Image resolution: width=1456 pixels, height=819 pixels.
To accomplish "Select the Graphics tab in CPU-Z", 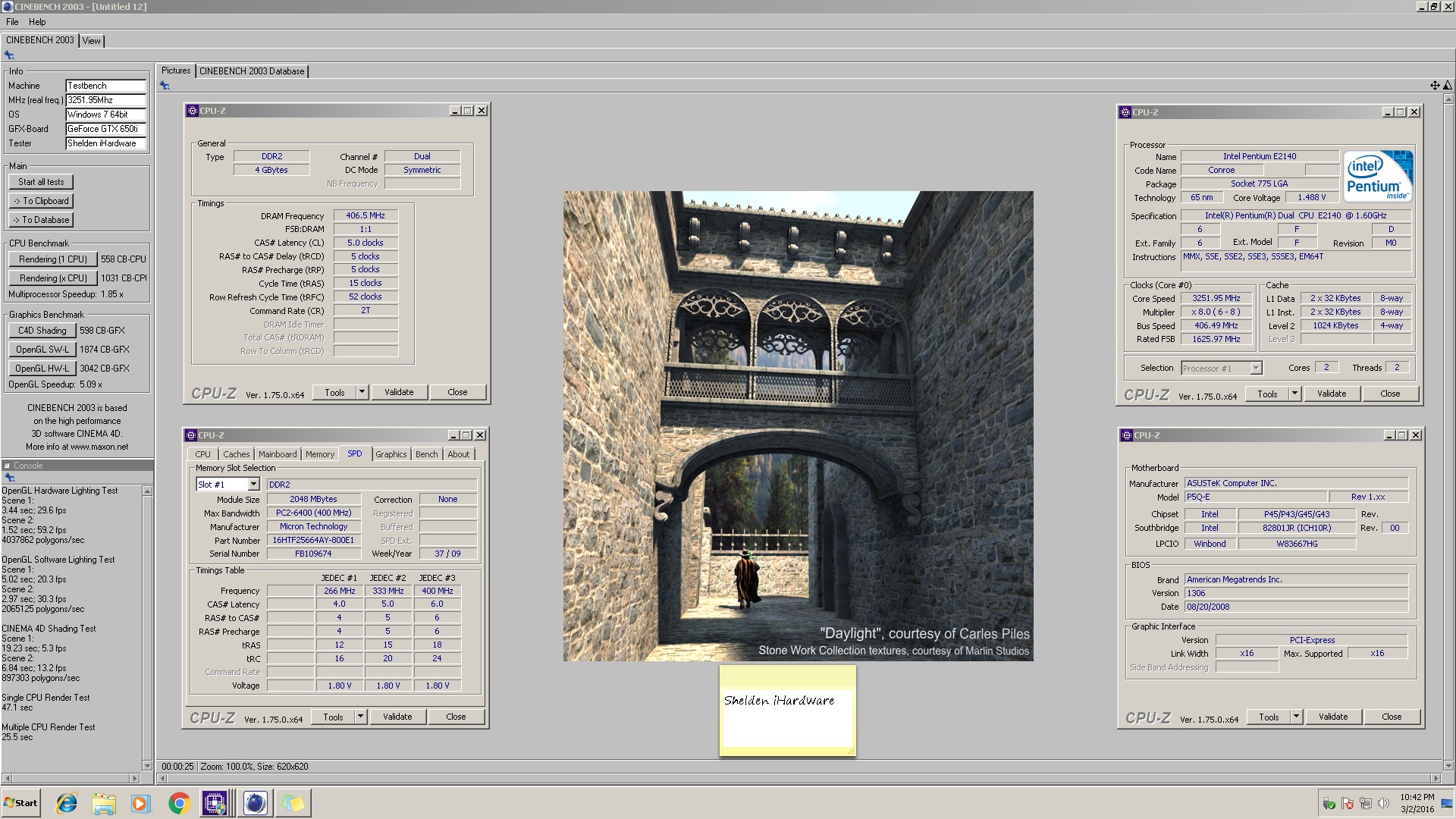I will (x=391, y=454).
